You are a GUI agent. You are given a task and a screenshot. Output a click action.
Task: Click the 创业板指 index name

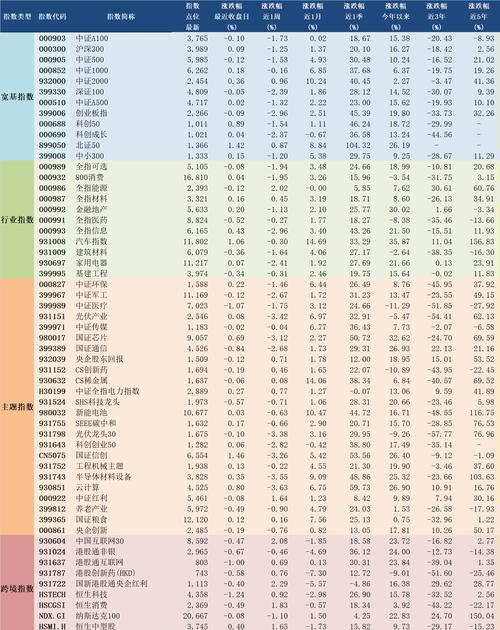tap(92, 113)
